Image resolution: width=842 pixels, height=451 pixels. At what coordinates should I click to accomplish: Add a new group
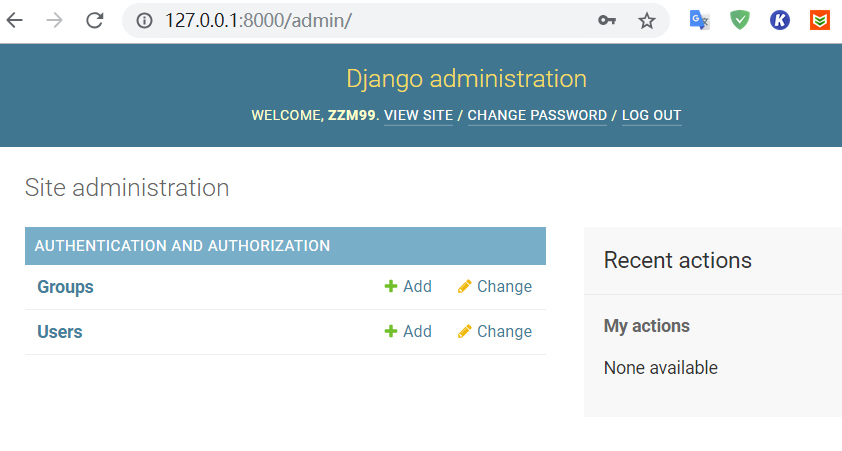point(408,287)
